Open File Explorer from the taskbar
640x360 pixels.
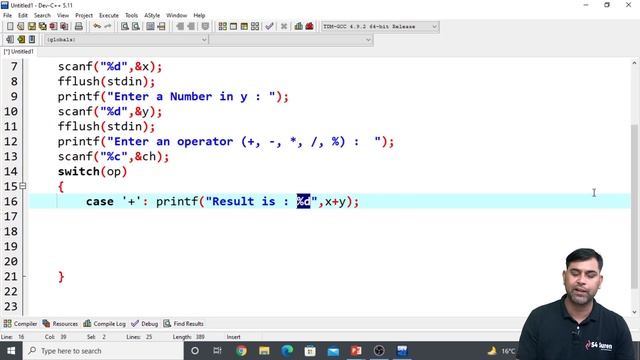coord(264,351)
